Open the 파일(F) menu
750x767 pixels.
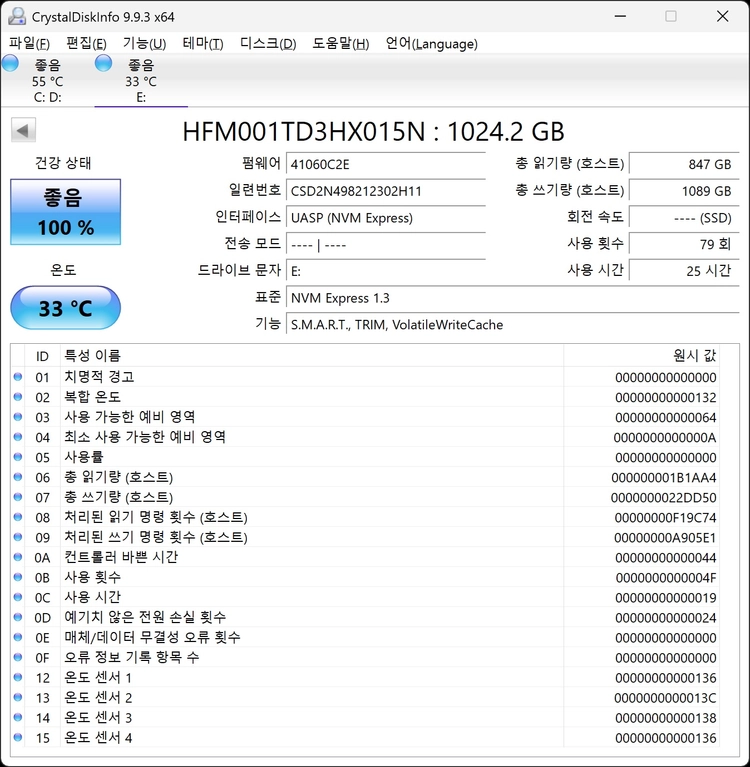click(x=29, y=44)
